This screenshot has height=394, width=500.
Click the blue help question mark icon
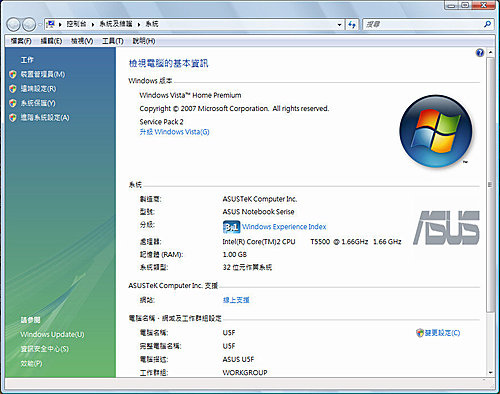pos(480,53)
